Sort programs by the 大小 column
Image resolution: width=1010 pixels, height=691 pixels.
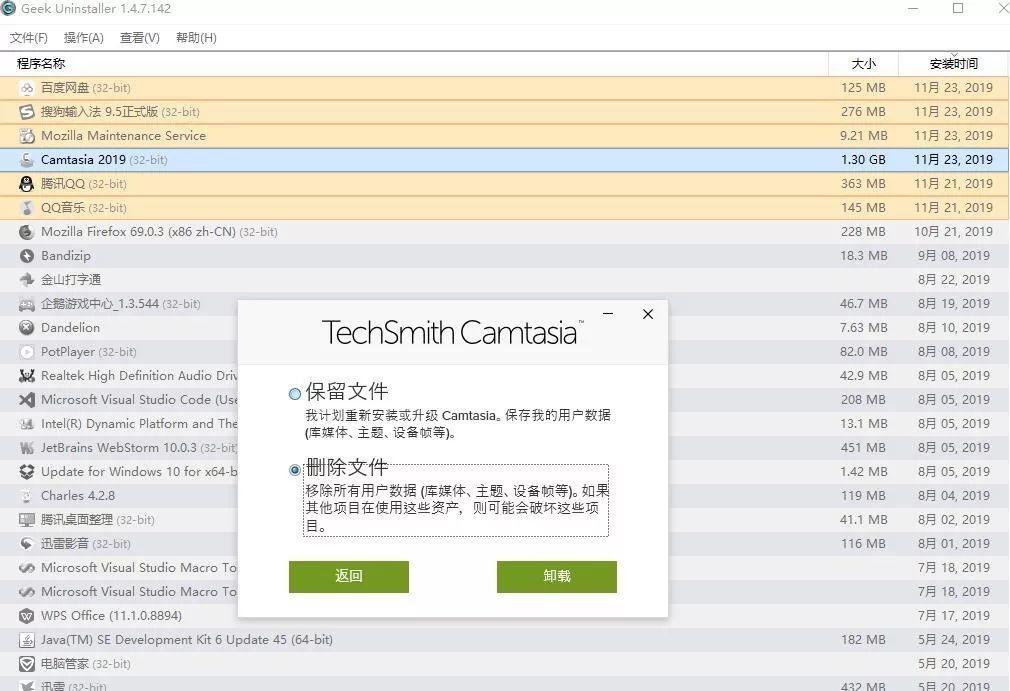[863, 63]
